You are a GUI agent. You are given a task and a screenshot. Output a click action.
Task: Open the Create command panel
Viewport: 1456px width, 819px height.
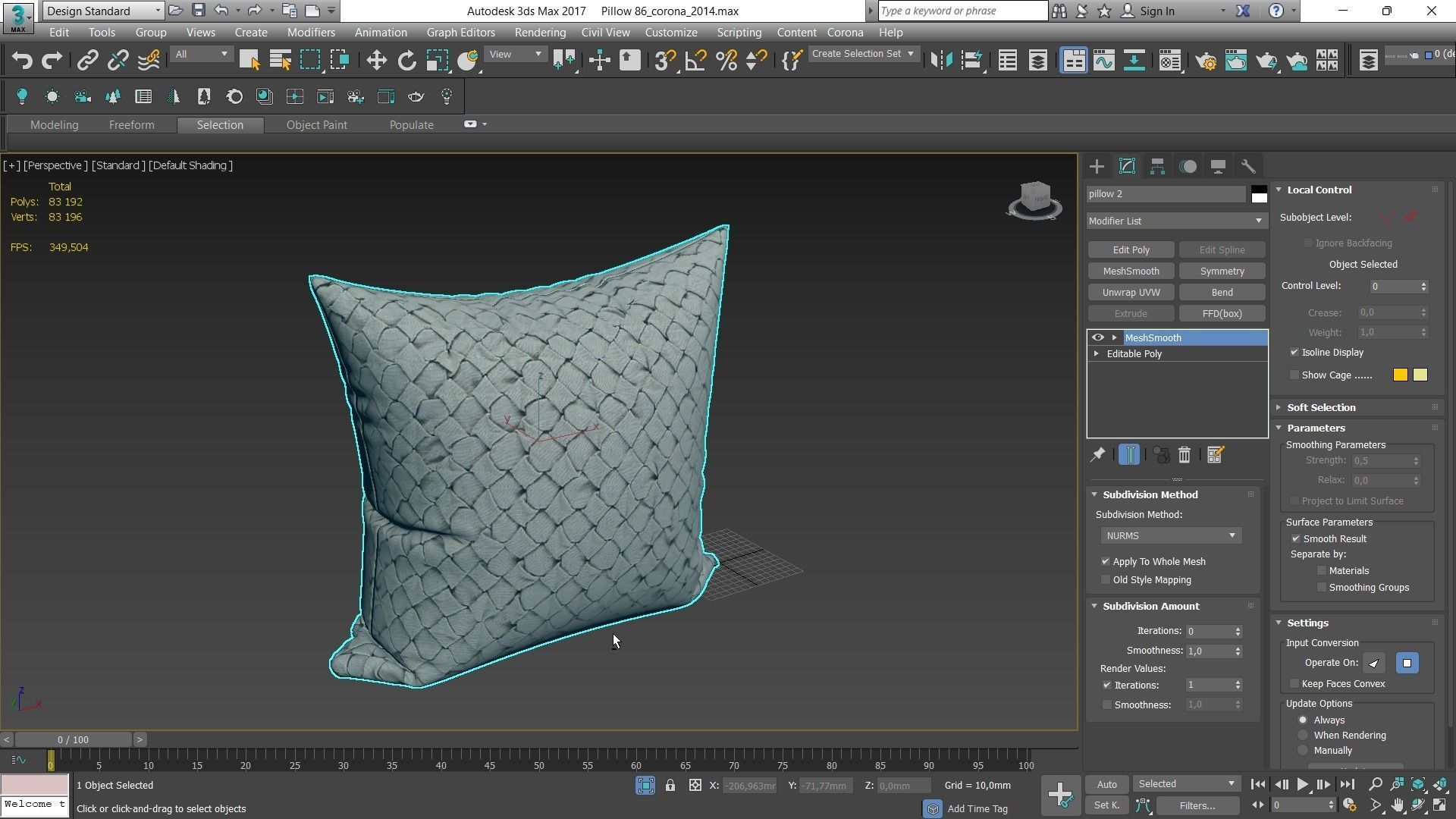pos(1097,167)
